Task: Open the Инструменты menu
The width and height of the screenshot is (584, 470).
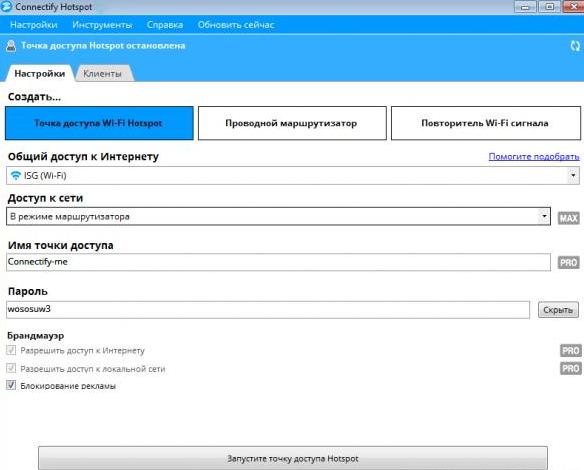Action: pyautogui.click(x=102, y=25)
